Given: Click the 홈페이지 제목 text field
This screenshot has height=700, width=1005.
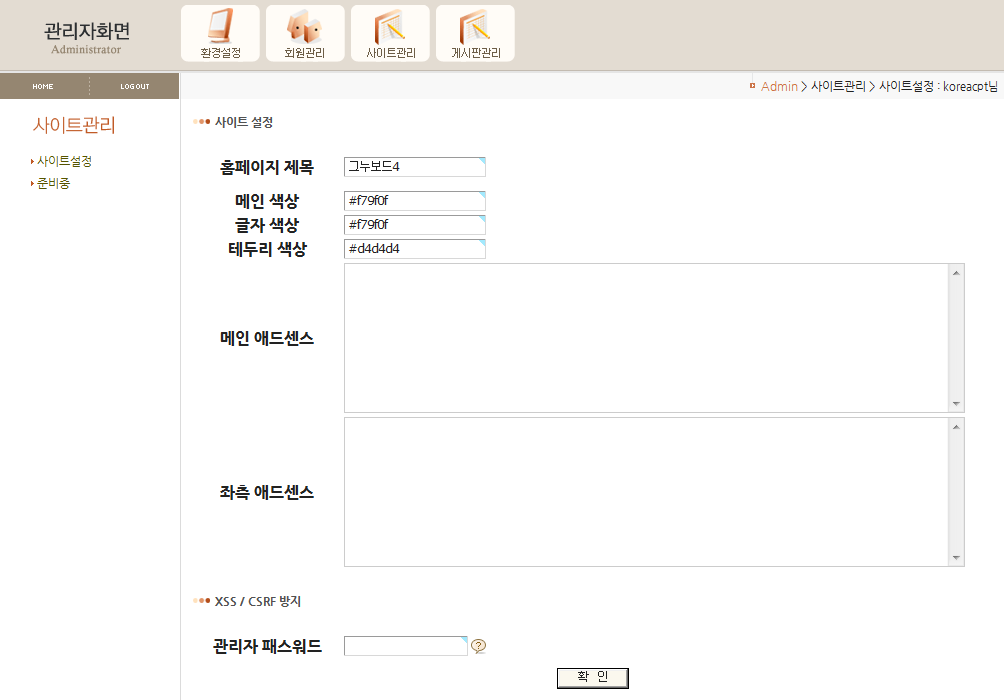Looking at the screenshot, I should tap(414, 167).
